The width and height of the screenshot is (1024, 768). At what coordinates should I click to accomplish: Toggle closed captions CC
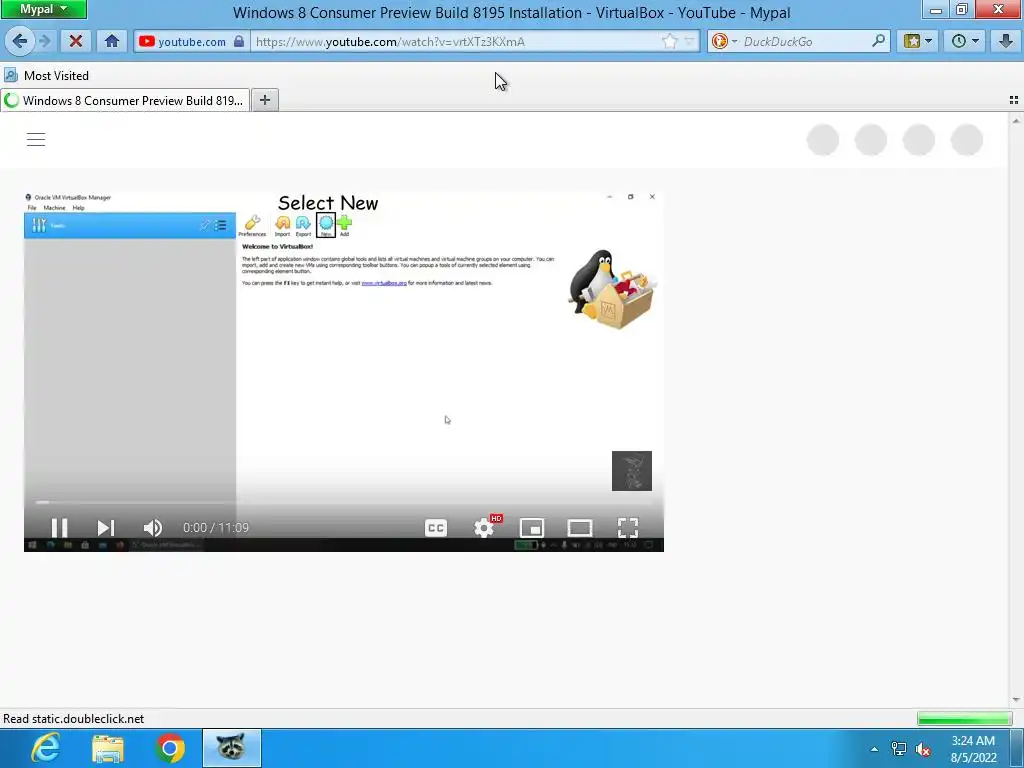click(436, 528)
